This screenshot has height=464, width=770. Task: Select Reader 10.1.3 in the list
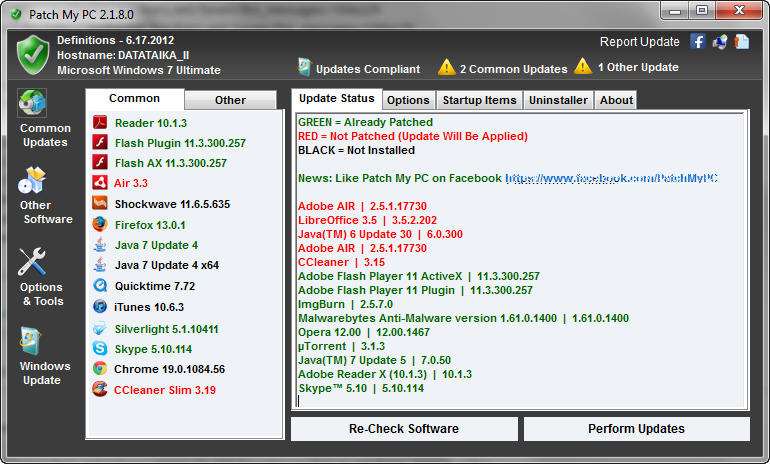(151, 123)
